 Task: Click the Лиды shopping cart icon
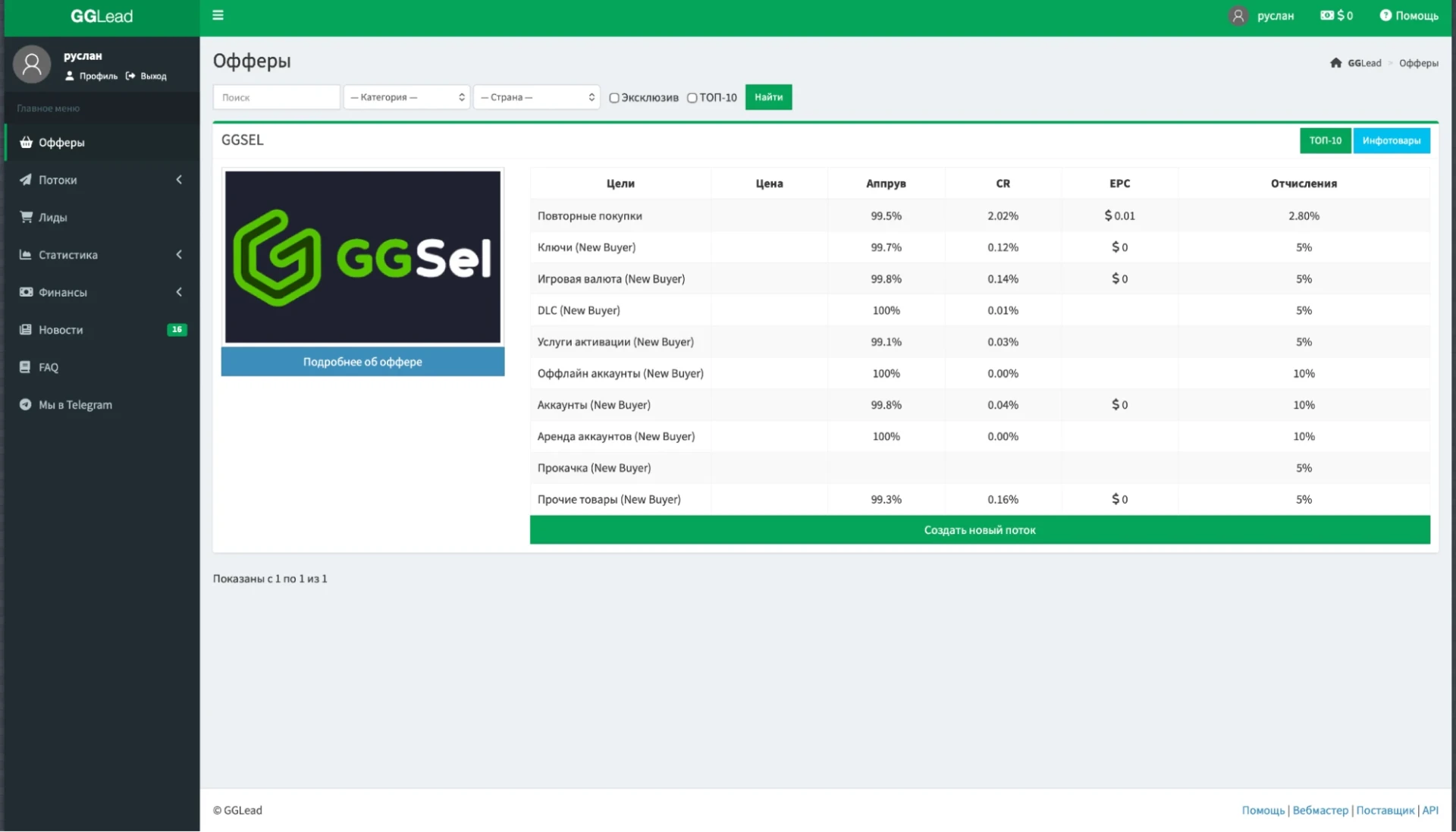[x=26, y=217]
